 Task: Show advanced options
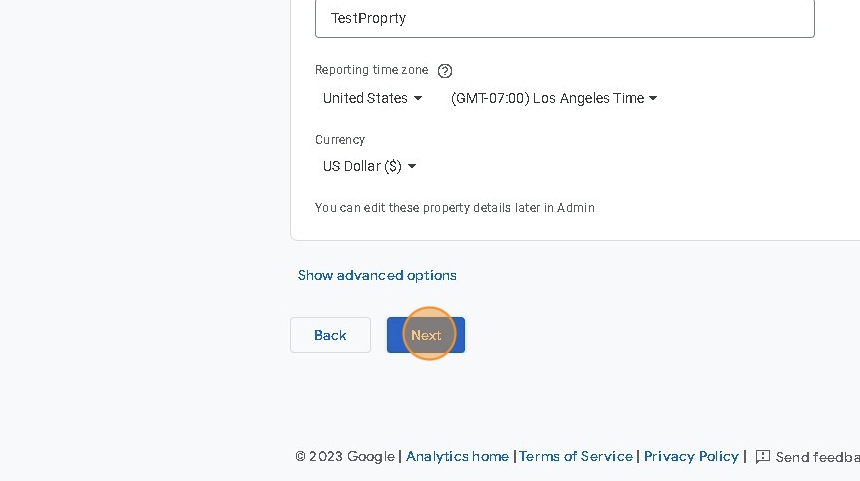377,275
